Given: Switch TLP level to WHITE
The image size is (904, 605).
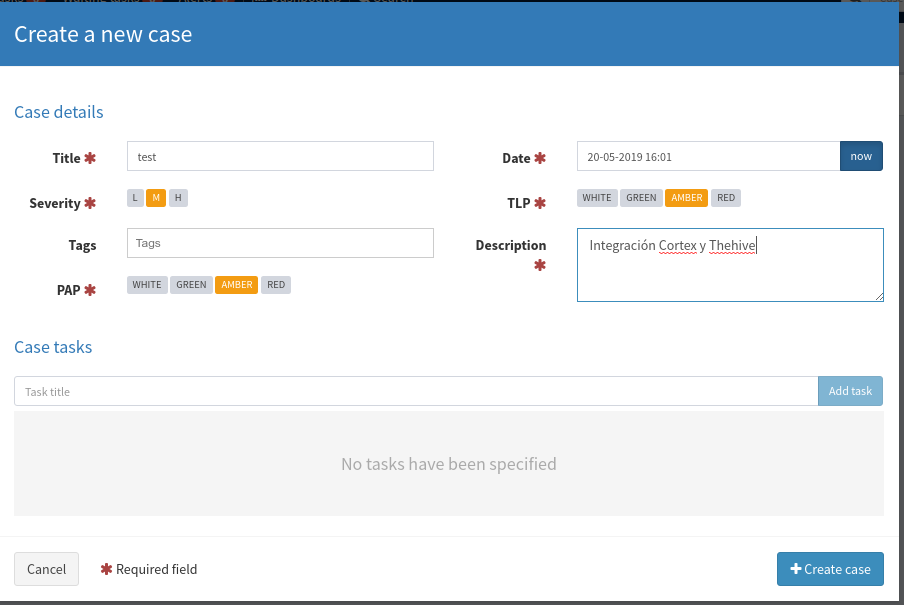Looking at the screenshot, I should click(x=597, y=197).
